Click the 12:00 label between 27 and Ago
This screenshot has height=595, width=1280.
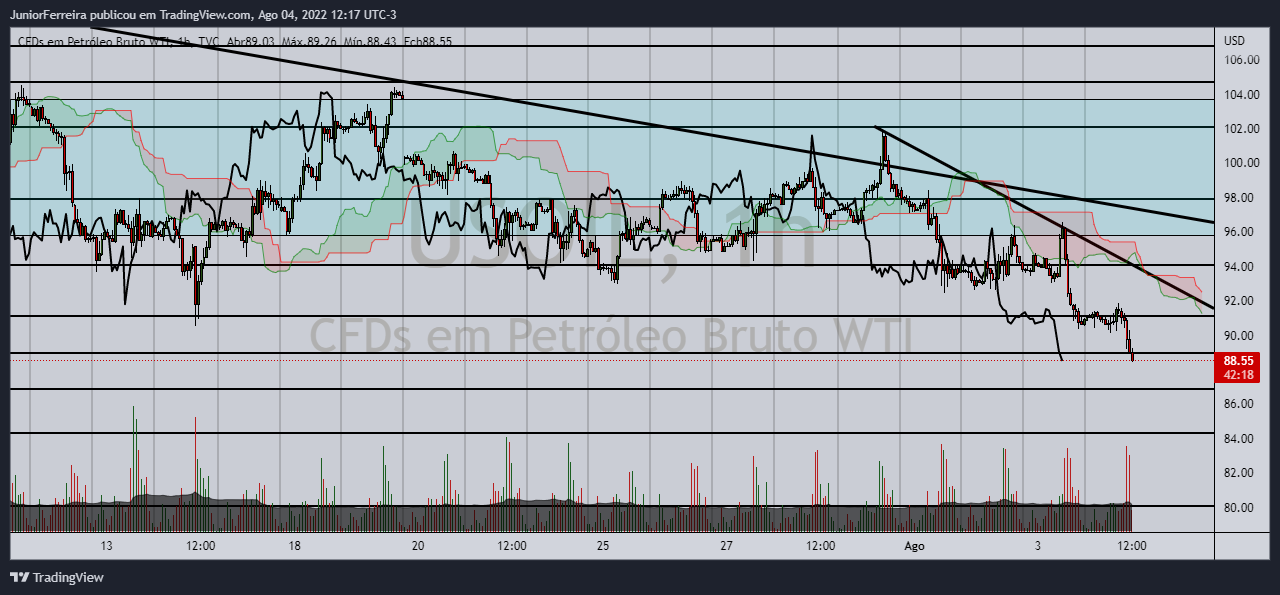coord(820,546)
